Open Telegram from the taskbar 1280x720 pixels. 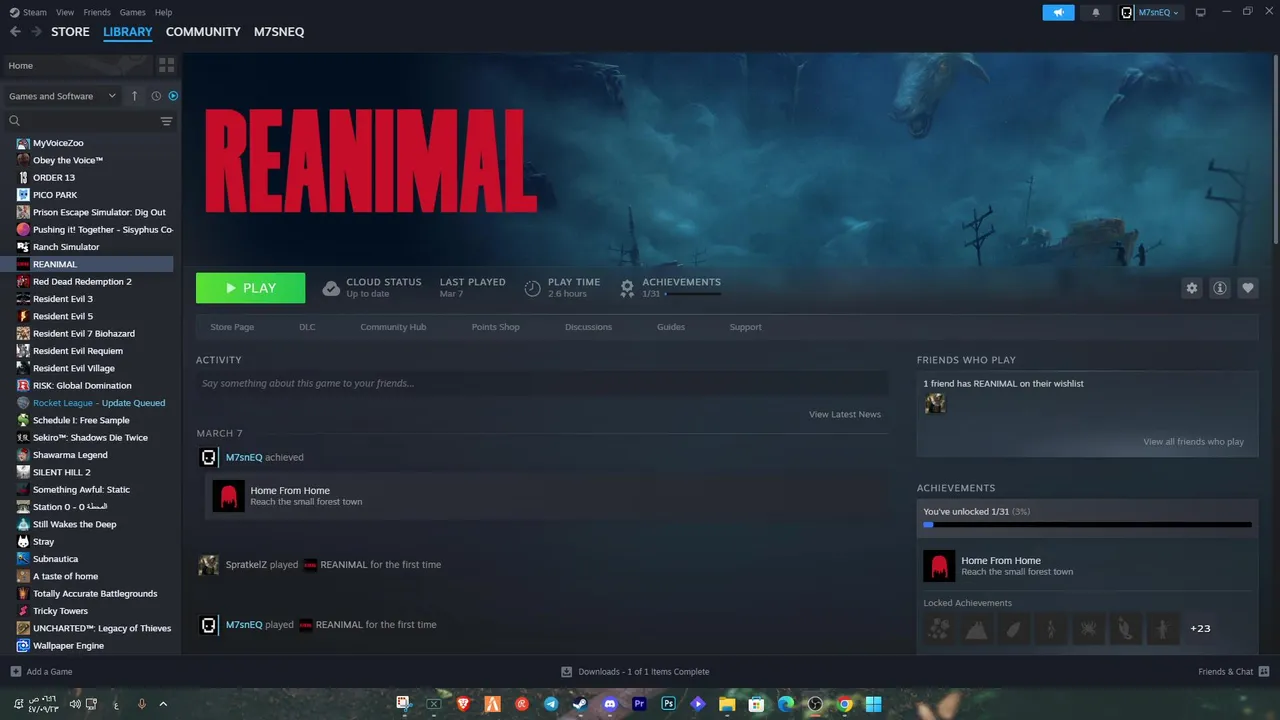click(x=551, y=704)
